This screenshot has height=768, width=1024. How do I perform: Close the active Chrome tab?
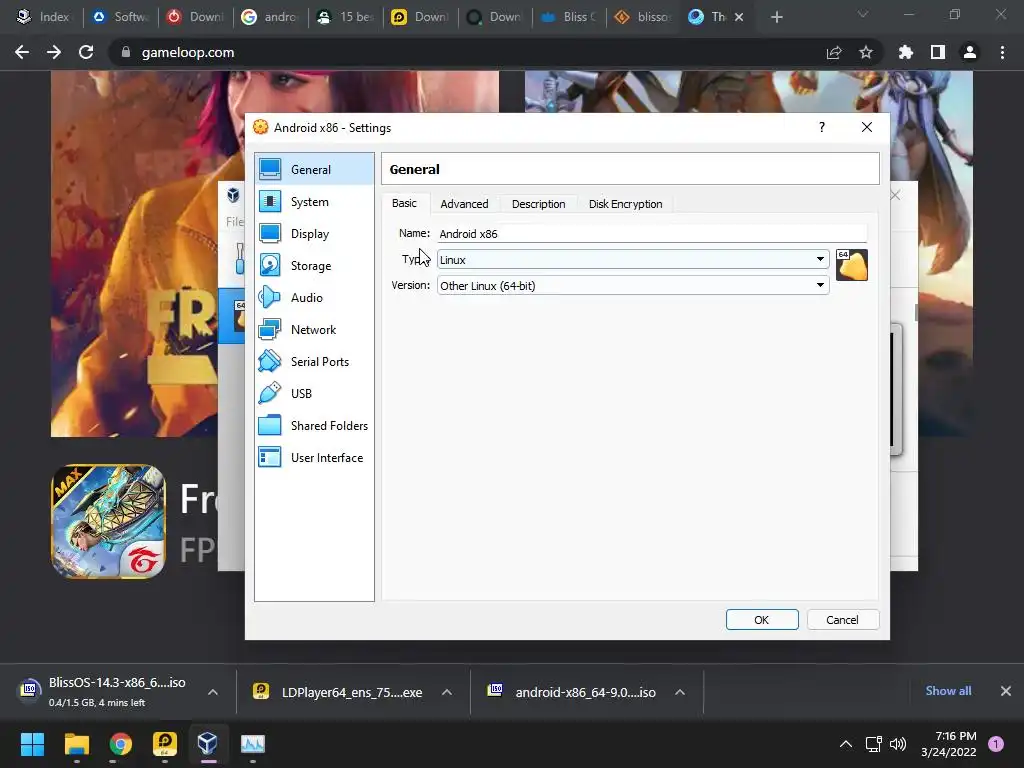click(739, 17)
